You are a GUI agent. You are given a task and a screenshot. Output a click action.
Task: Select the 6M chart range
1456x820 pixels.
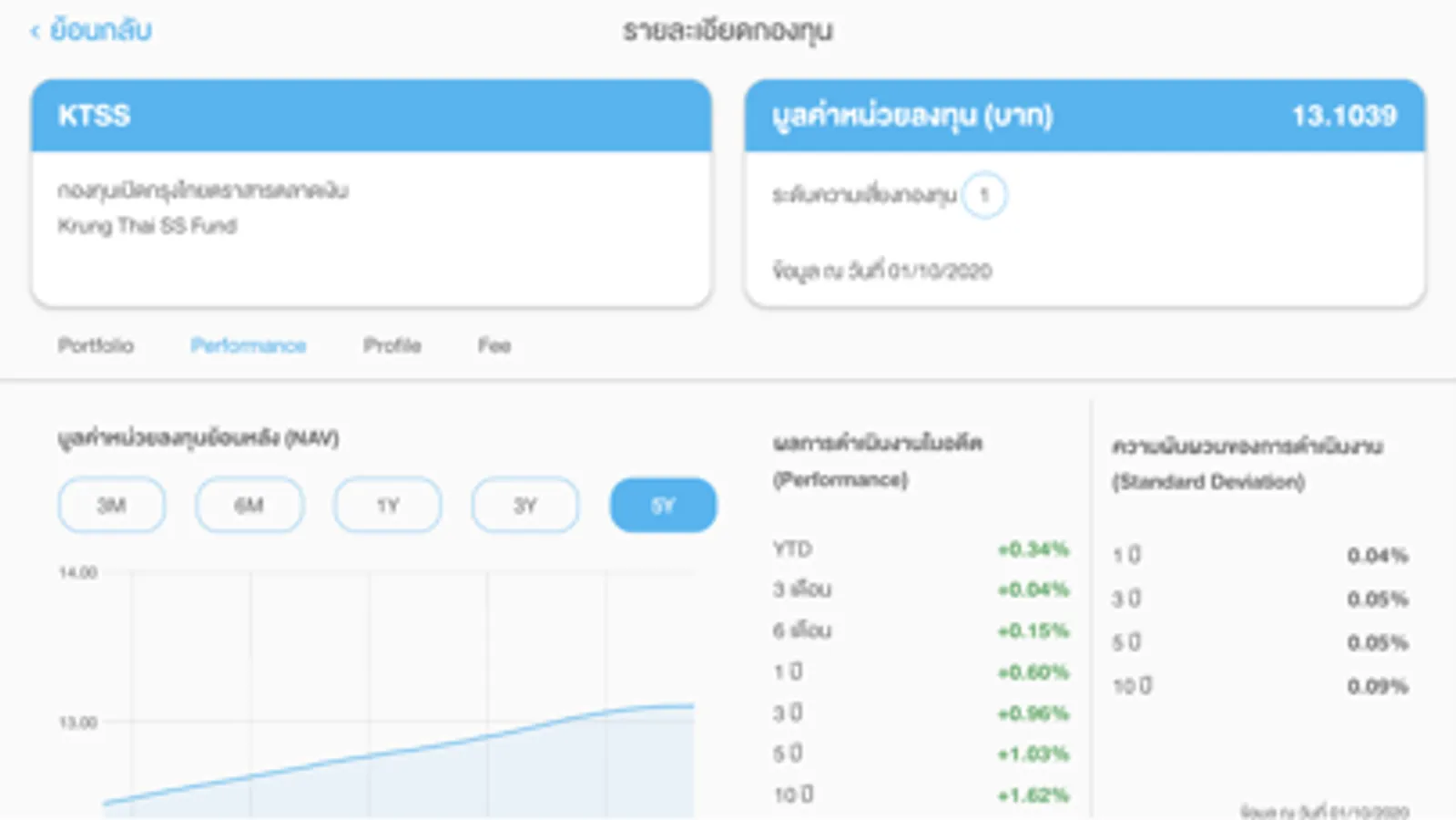pos(249,505)
